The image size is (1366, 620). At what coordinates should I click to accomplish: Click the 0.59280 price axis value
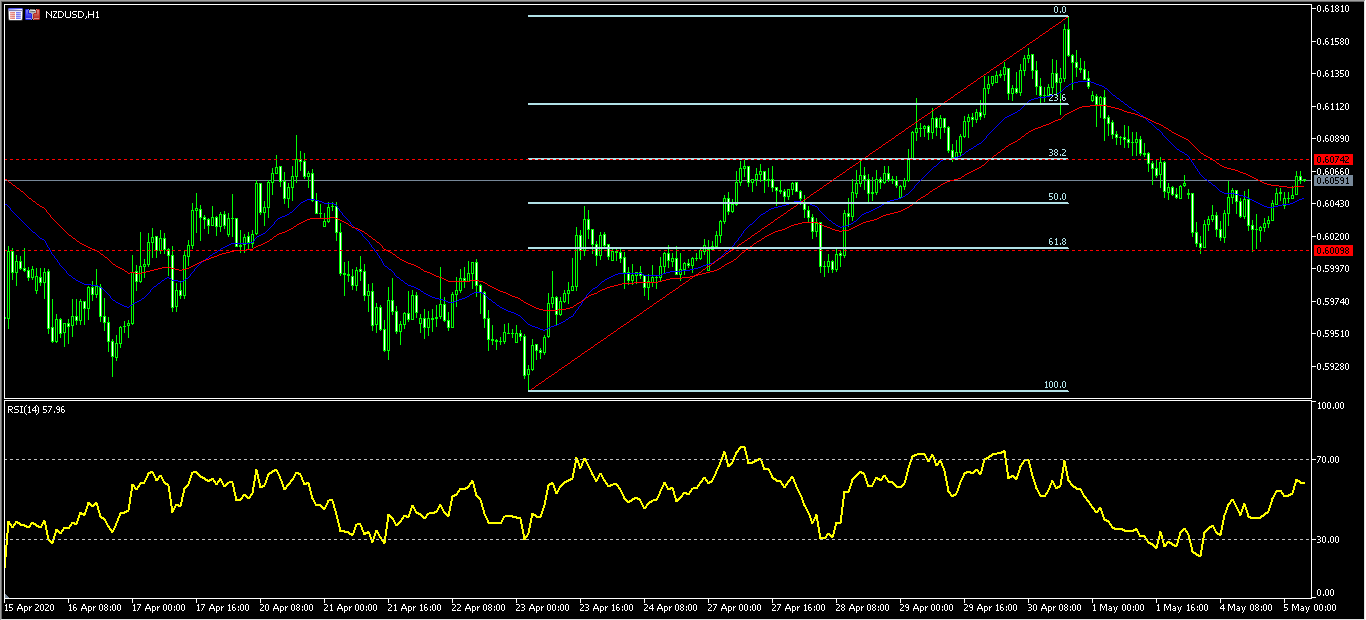click(1334, 366)
